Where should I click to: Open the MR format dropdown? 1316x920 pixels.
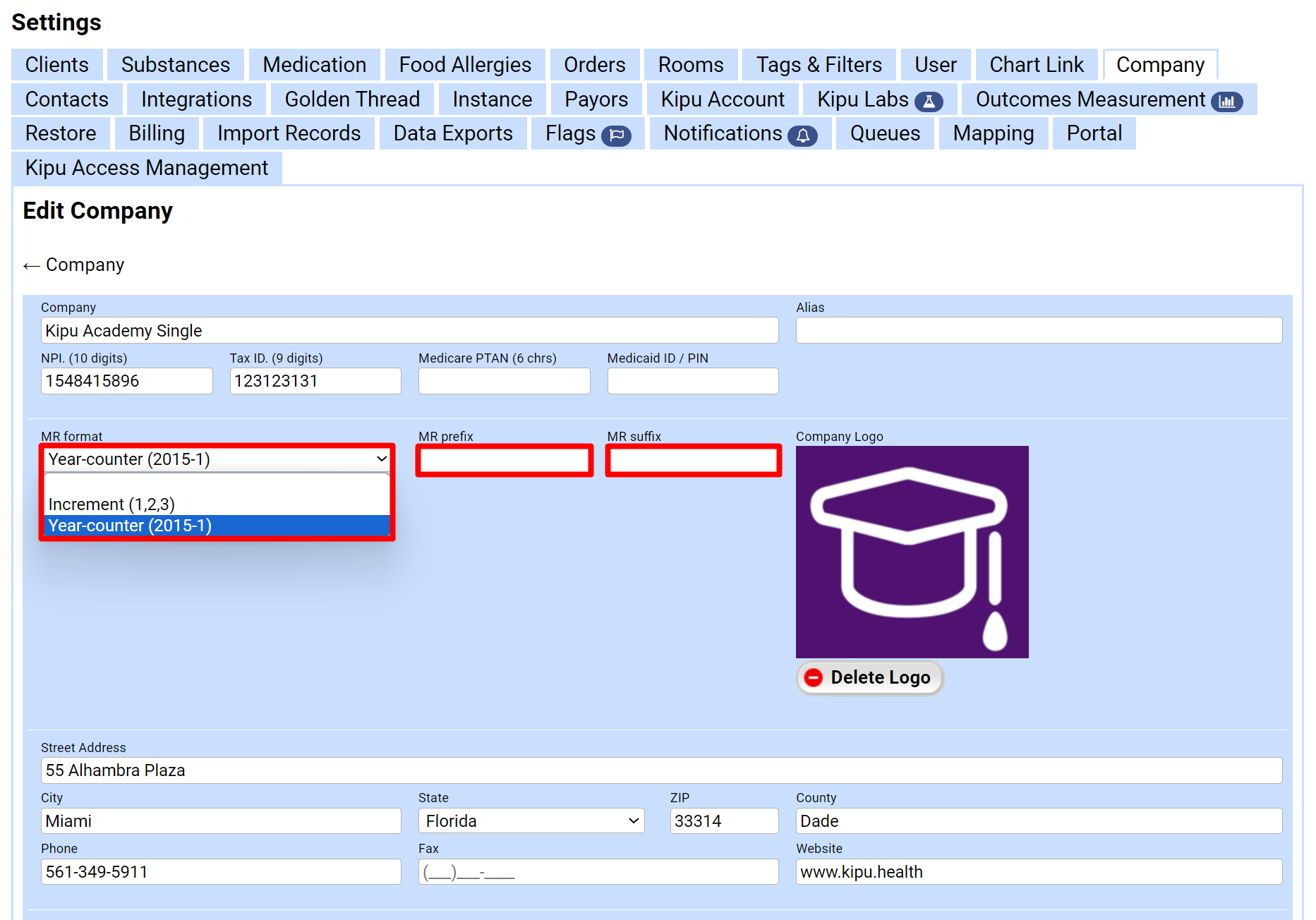tap(217, 459)
